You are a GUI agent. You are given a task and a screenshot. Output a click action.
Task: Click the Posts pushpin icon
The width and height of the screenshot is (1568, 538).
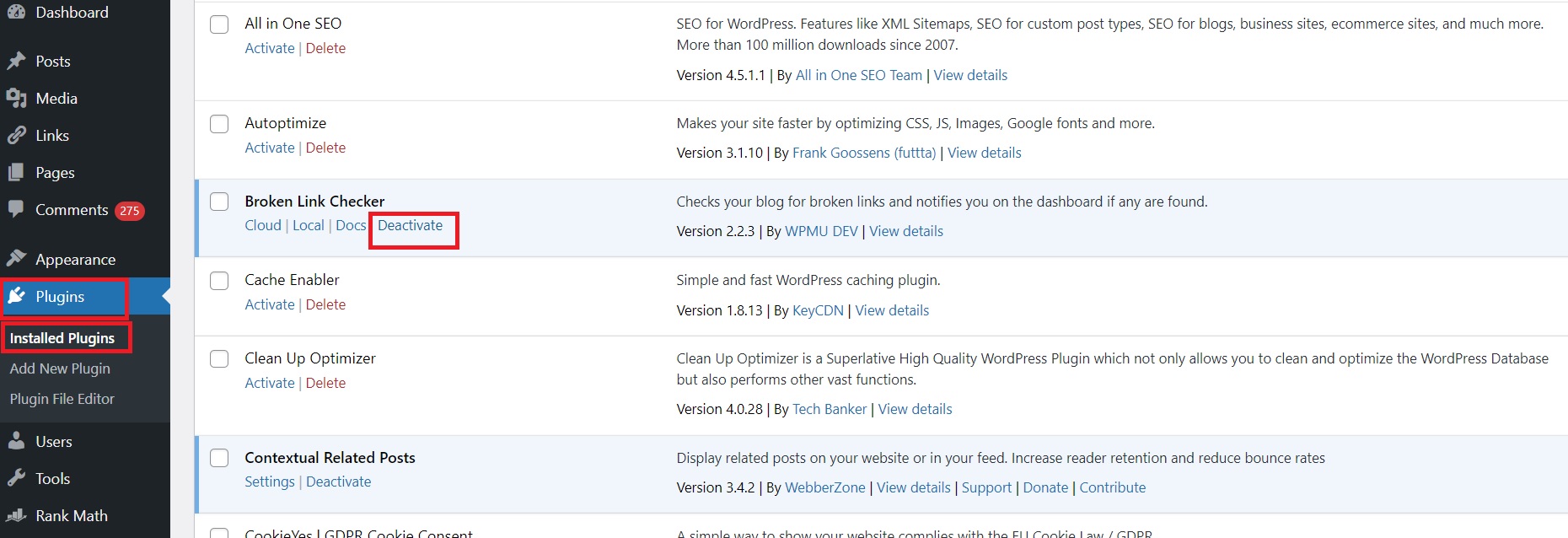point(16,61)
